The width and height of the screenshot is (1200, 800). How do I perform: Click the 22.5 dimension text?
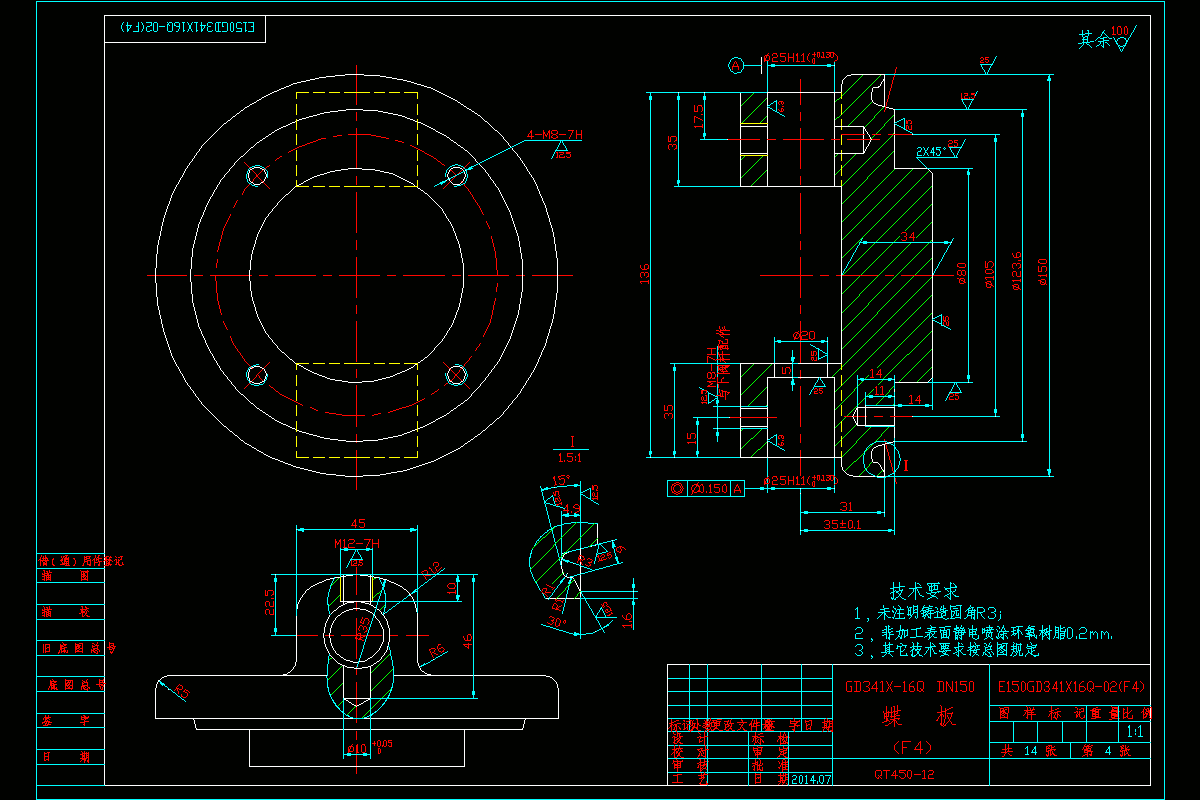point(271,603)
